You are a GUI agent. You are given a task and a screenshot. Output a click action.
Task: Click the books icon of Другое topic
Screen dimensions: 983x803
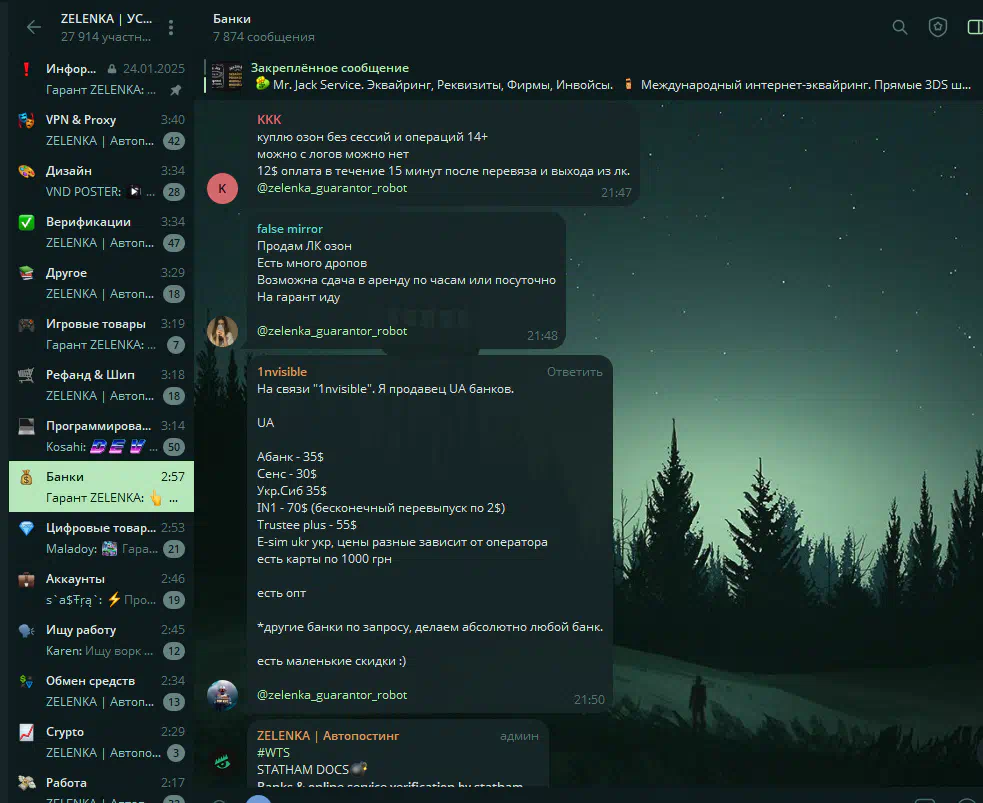coord(26,273)
